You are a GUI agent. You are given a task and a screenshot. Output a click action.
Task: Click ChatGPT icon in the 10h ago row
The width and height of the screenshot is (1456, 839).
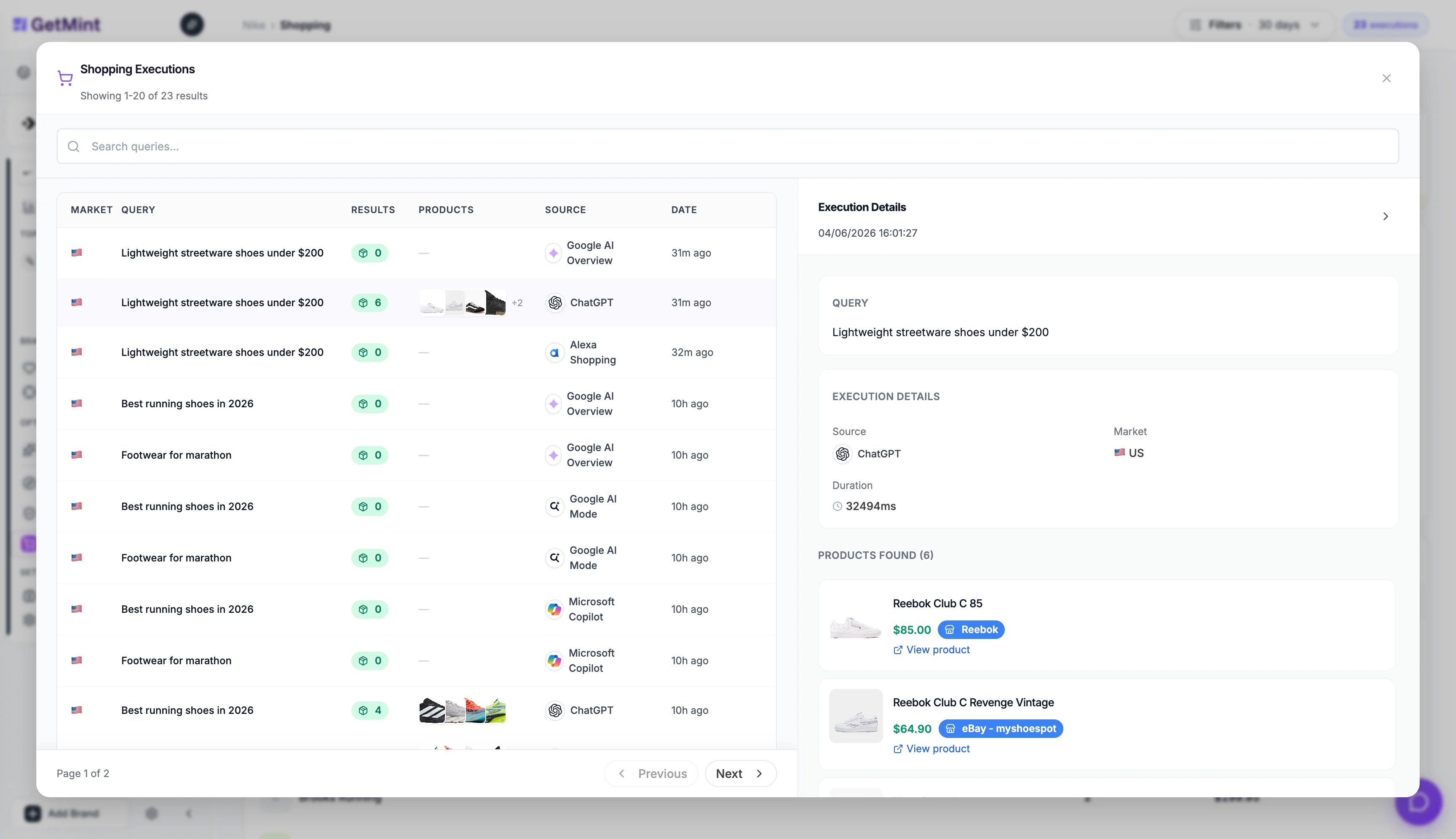(x=555, y=710)
